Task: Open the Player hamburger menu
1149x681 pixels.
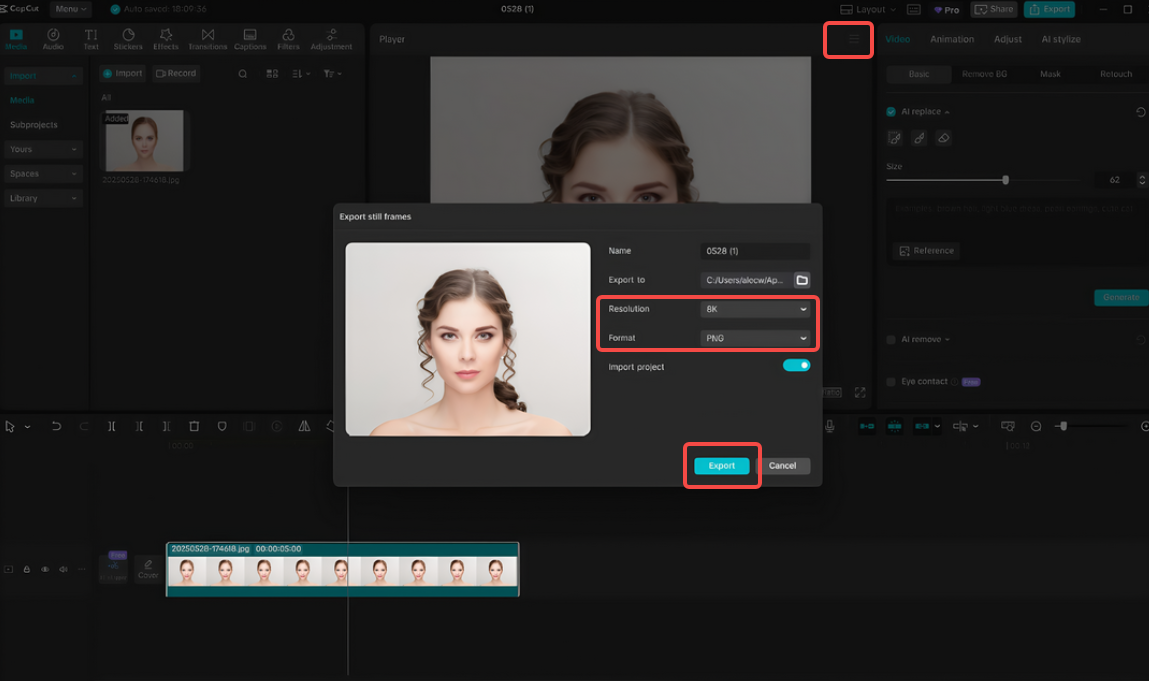Action: pos(853,39)
